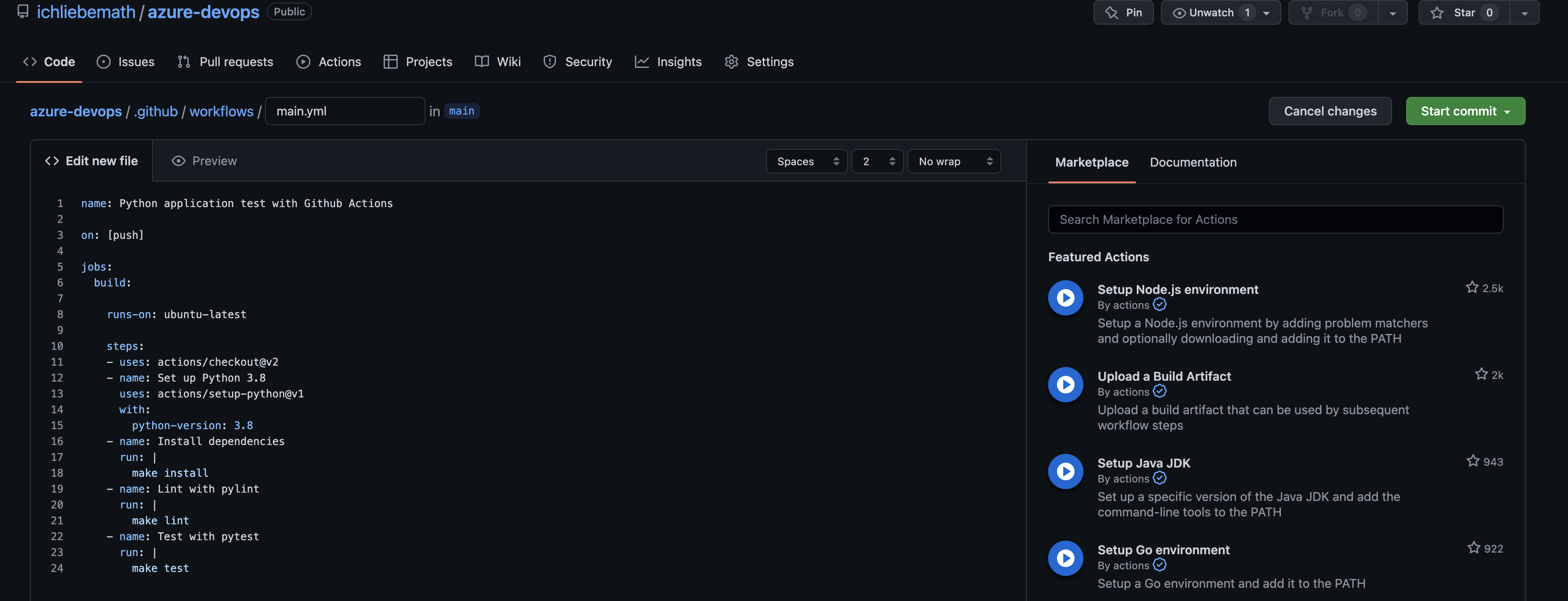Click the Pin repository button
This screenshot has height=601, width=1568.
(1123, 12)
